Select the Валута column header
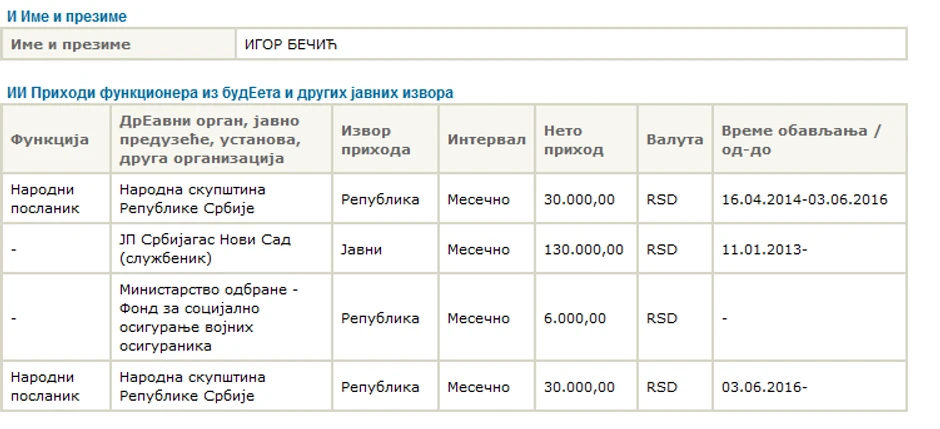This screenshot has width=940, height=429. [675, 139]
